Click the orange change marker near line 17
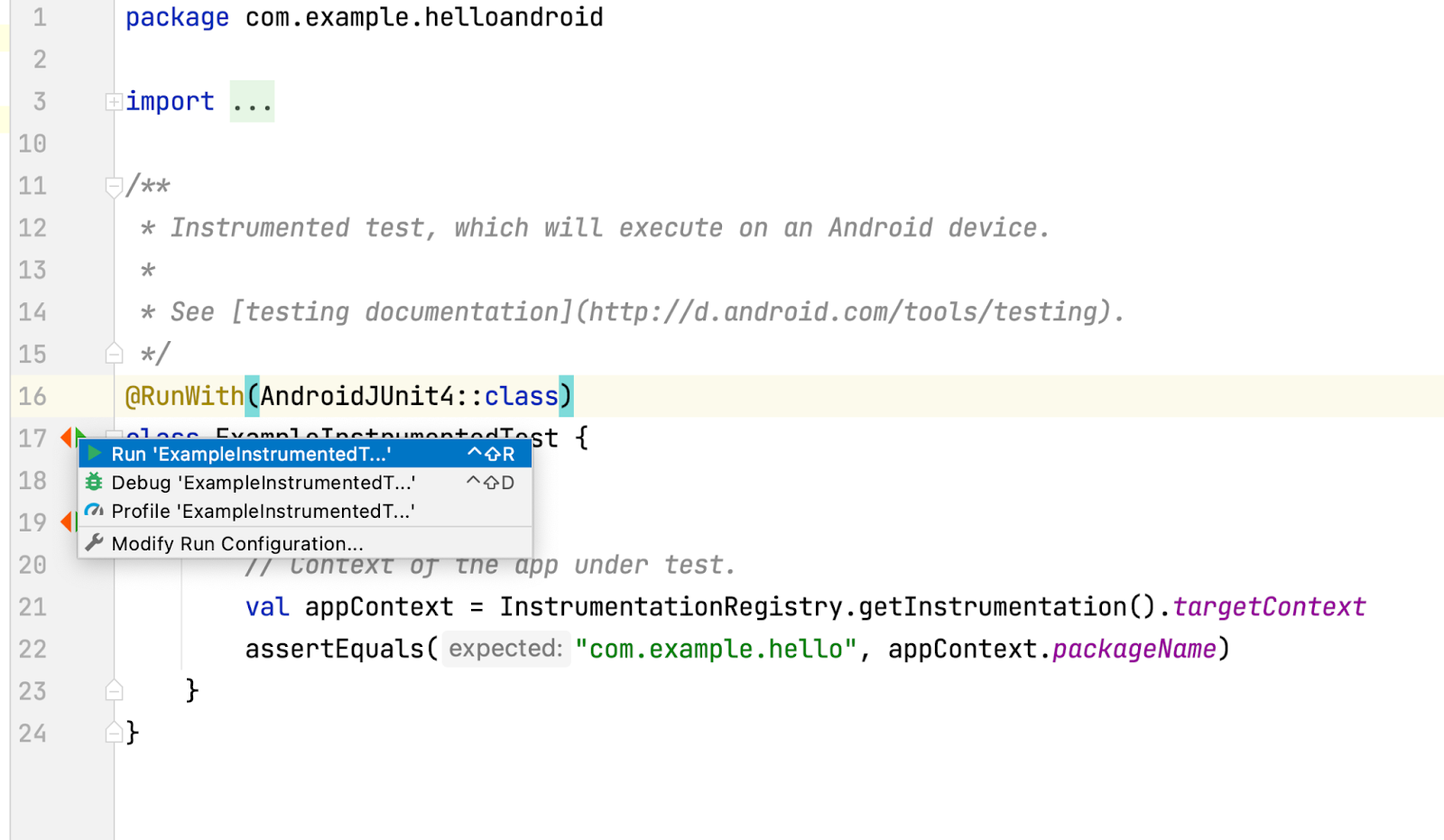The width and height of the screenshot is (1444, 840). pyautogui.click(x=65, y=438)
